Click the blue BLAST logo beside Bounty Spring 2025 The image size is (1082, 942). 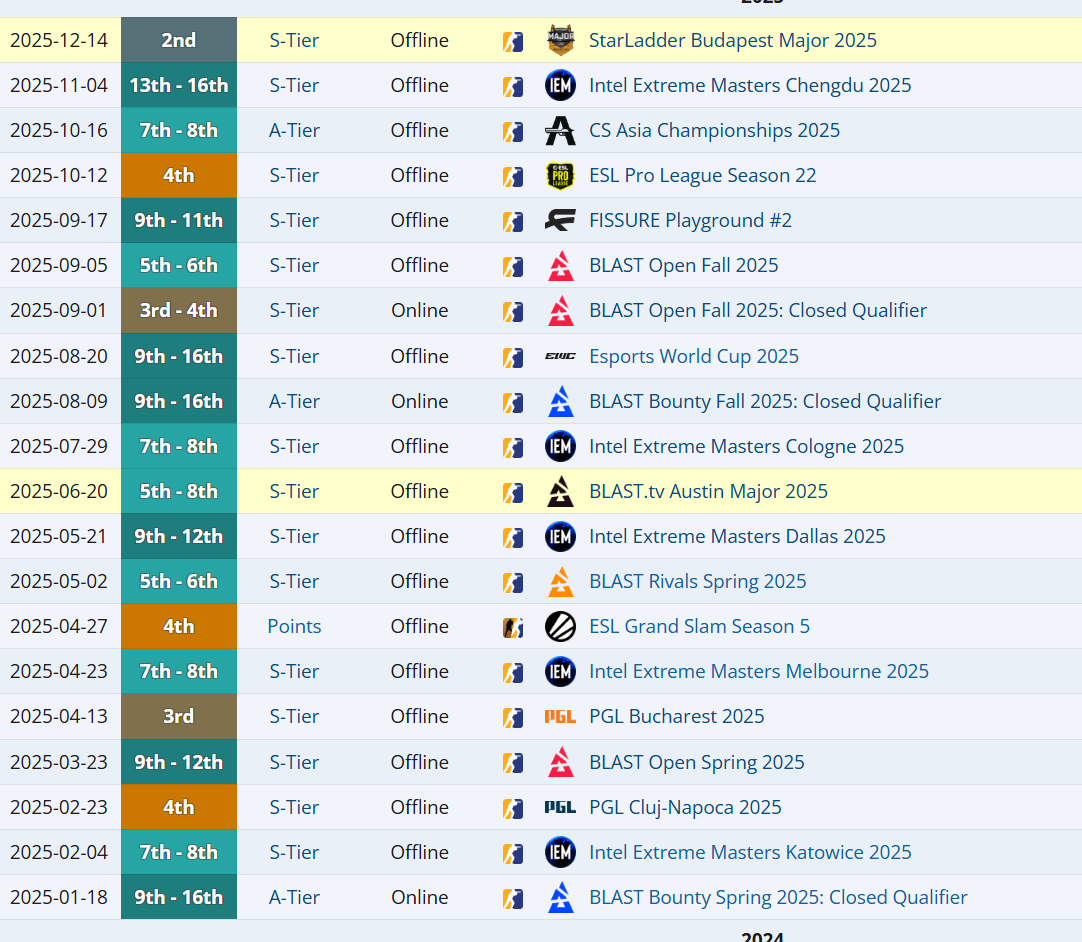560,897
